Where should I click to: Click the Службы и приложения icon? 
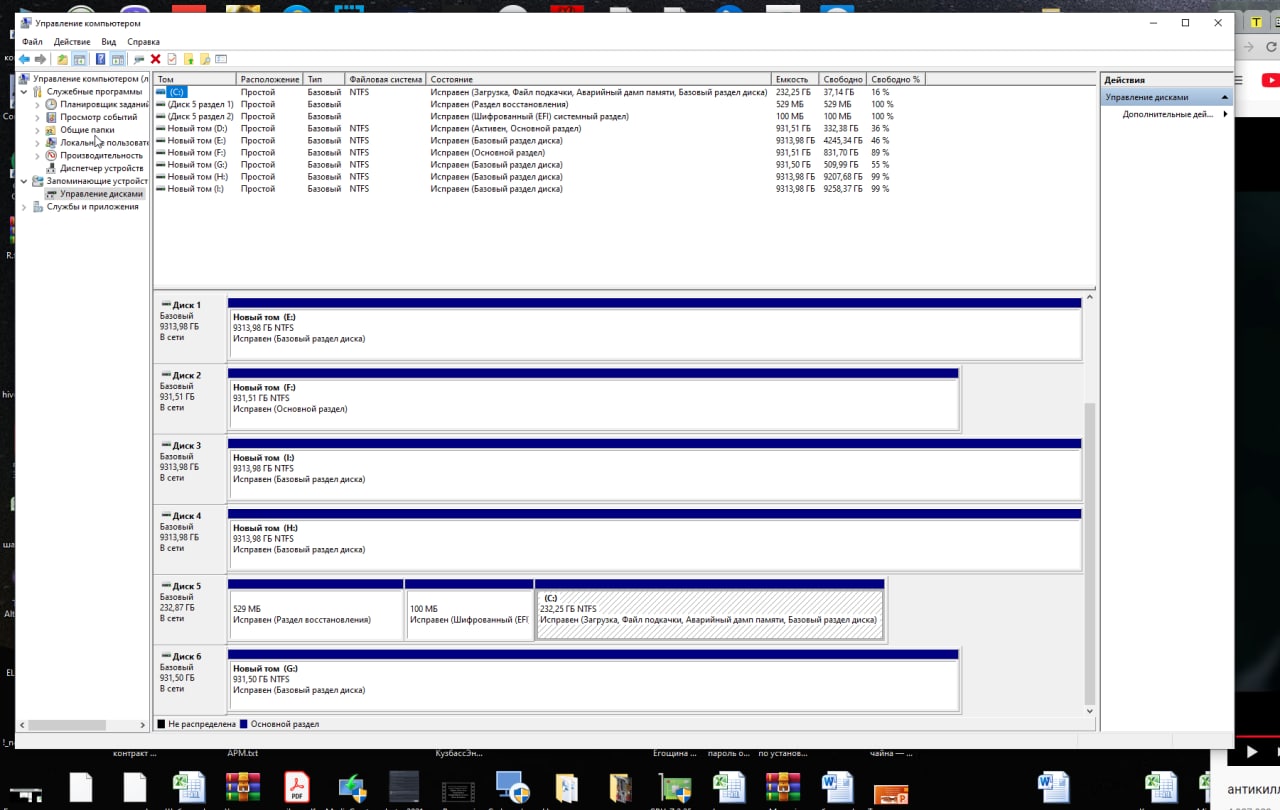(x=38, y=207)
